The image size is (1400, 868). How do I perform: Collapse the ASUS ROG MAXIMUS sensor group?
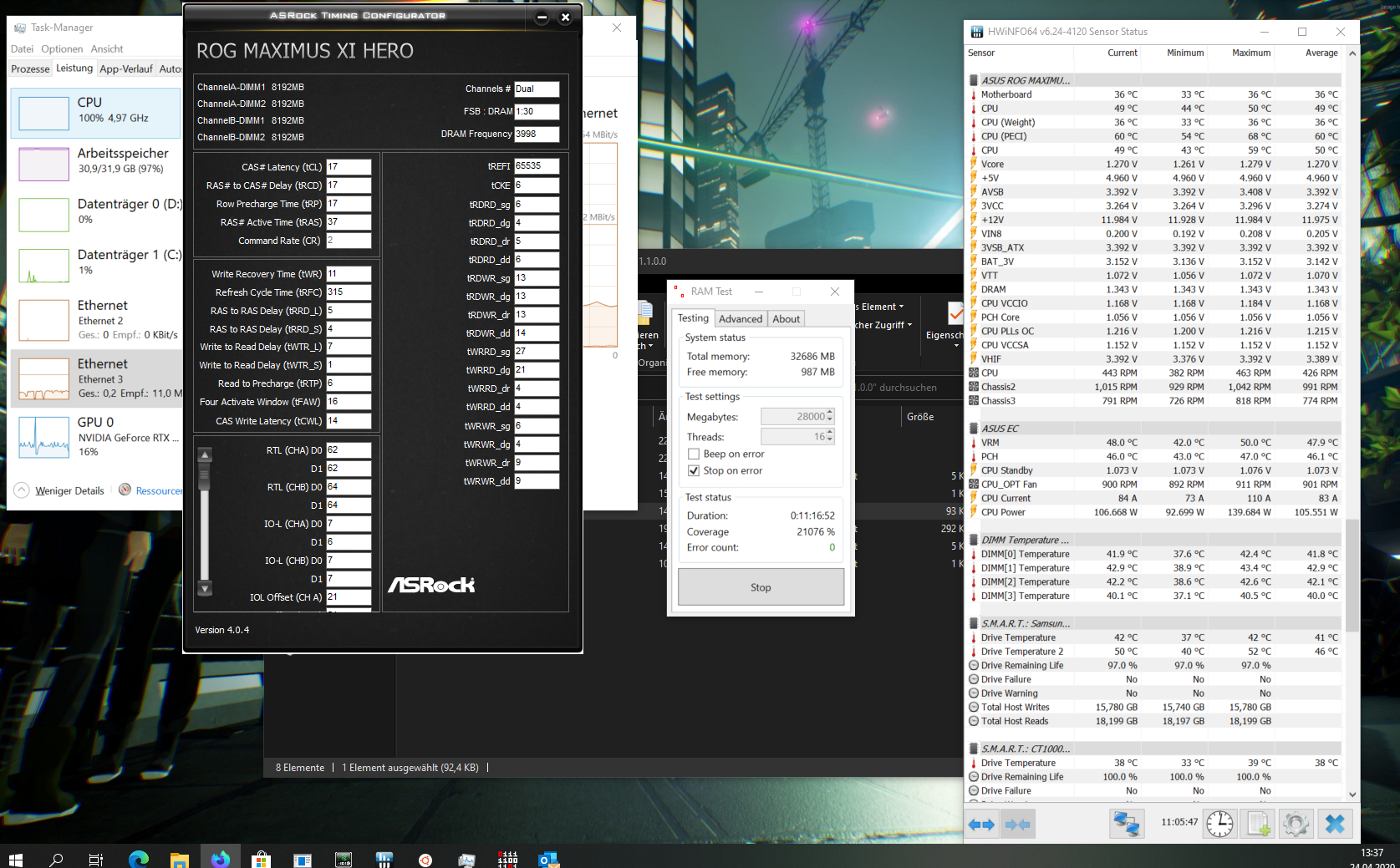pyautogui.click(x=974, y=80)
